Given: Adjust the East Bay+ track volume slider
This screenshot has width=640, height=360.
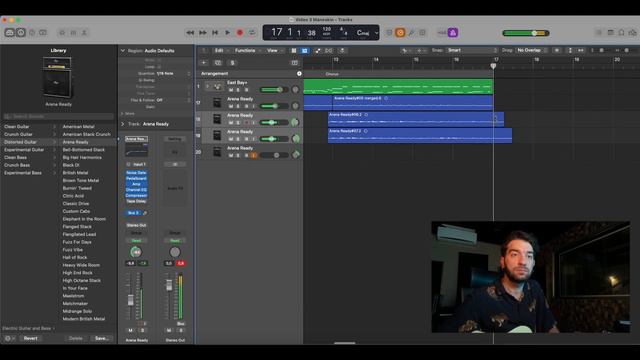Looking at the screenshot, I should pos(273,90).
